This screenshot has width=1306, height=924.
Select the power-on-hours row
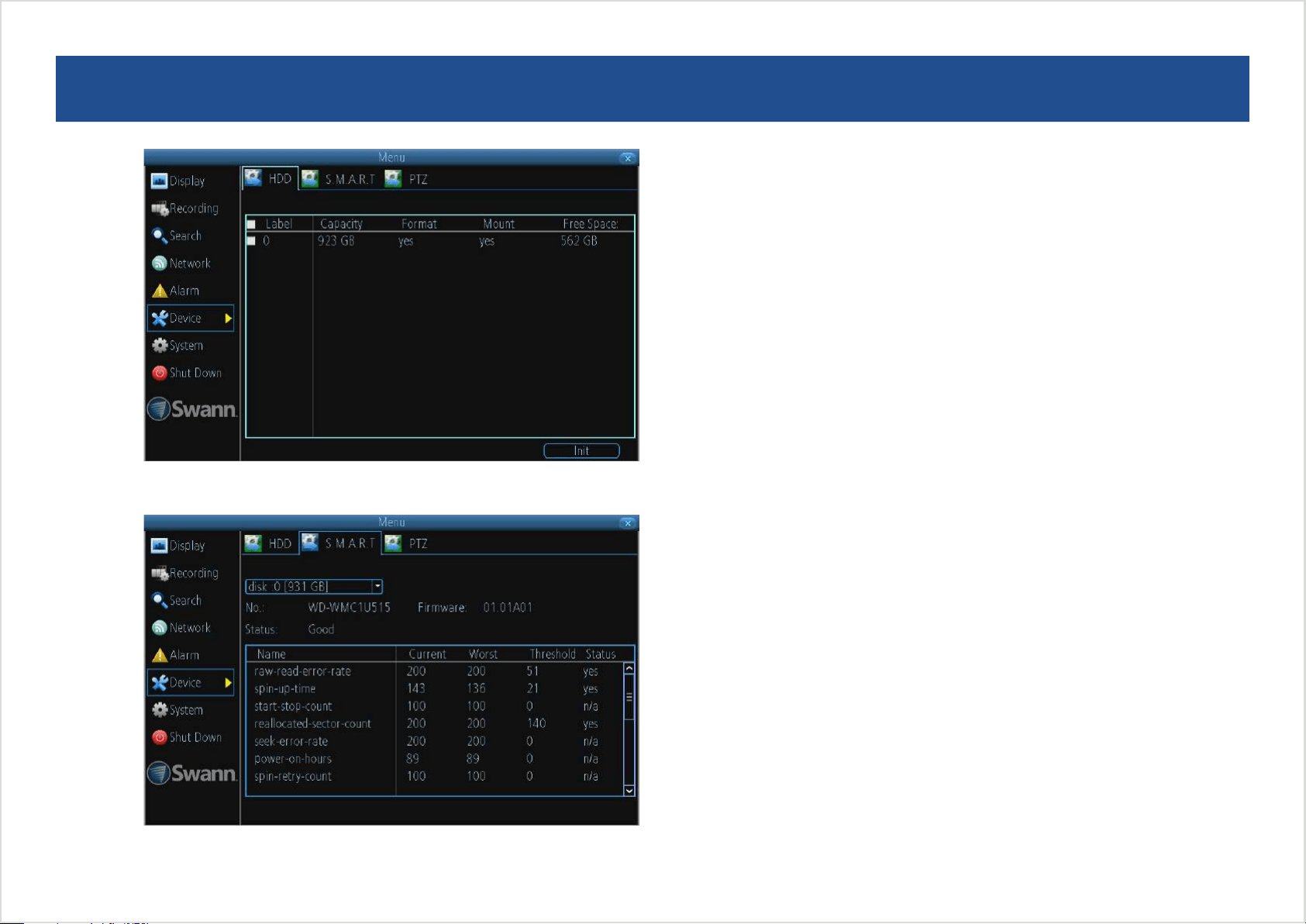tap(435, 759)
